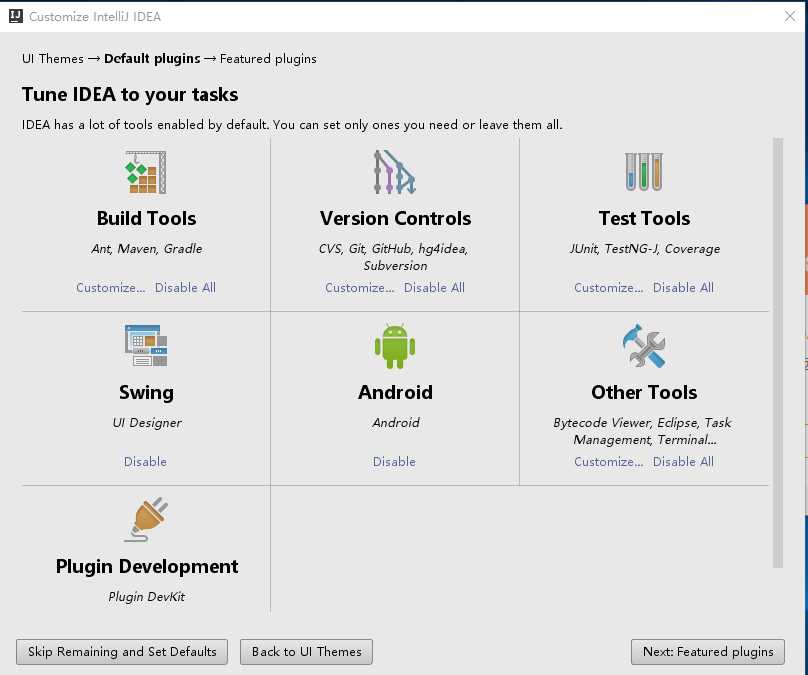Proceed to Next: Featured plugins
This screenshot has height=675, width=808.
(x=708, y=652)
